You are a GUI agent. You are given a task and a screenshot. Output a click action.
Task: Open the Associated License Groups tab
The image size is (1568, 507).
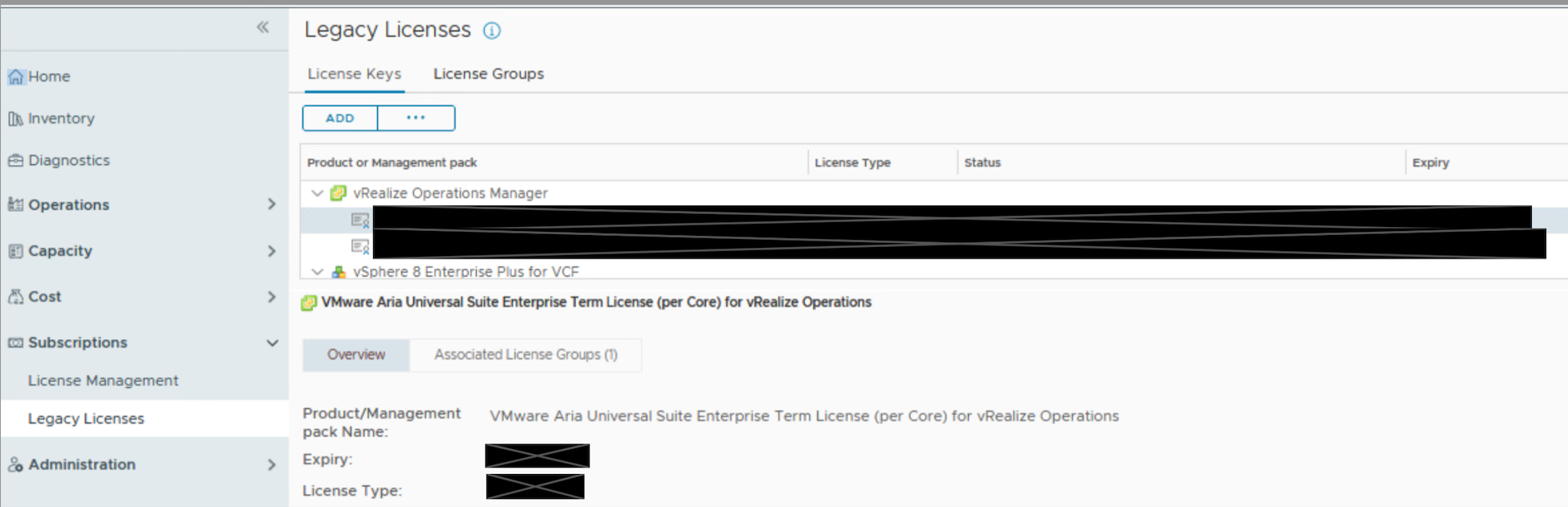pyautogui.click(x=526, y=355)
